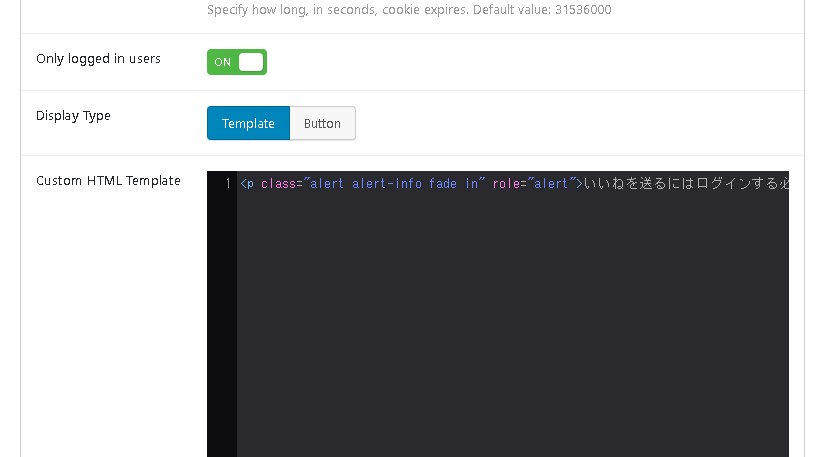Viewport: 835px width, 457px height.
Task: Place cursor on the word fade in code
Action: point(443,184)
